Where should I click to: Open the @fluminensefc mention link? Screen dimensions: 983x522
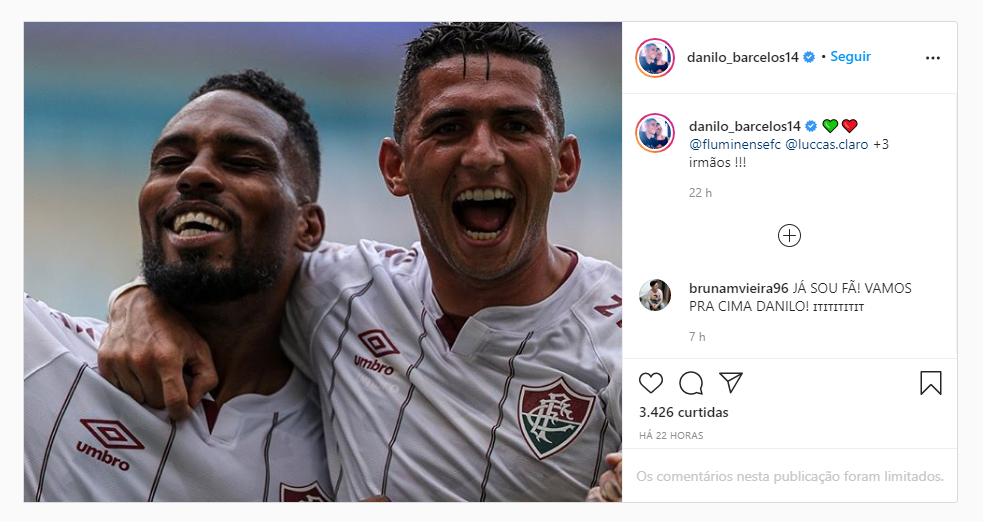coord(735,144)
